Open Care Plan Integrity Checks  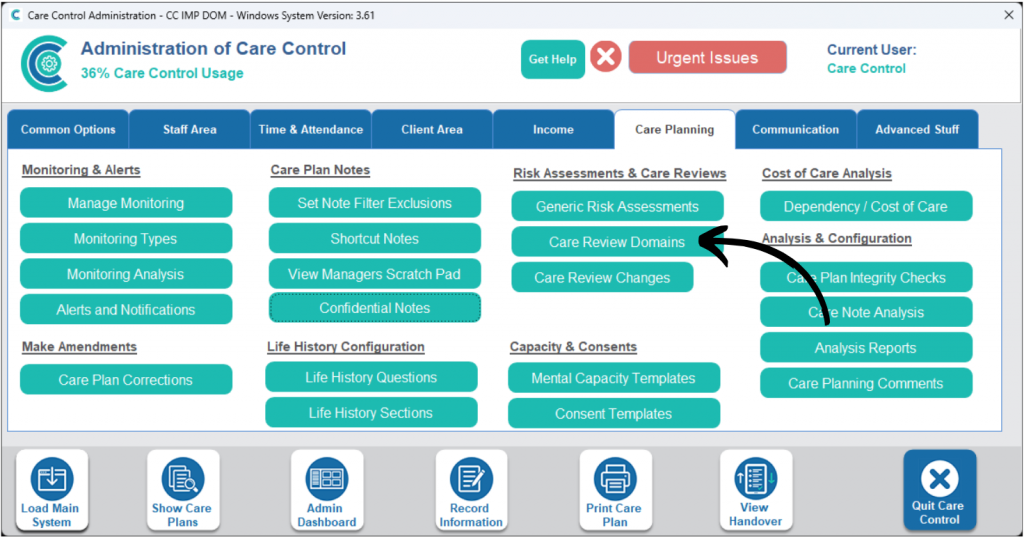tap(866, 277)
